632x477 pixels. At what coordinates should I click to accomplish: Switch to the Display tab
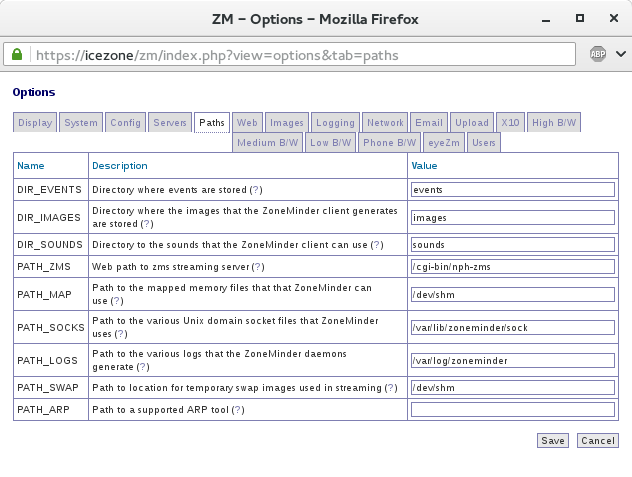click(x=35, y=123)
